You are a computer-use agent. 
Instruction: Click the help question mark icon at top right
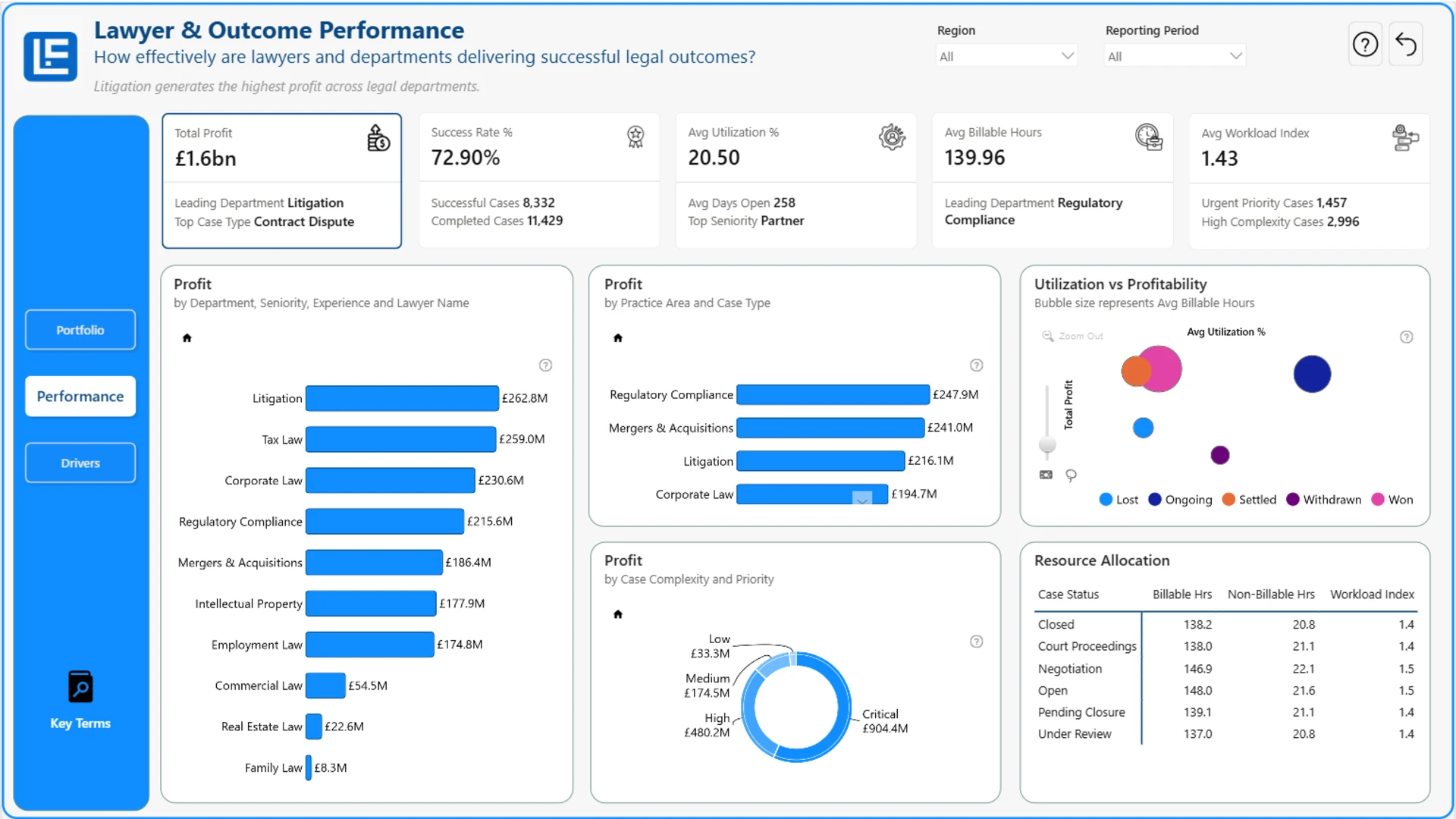(x=1365, y=45)
